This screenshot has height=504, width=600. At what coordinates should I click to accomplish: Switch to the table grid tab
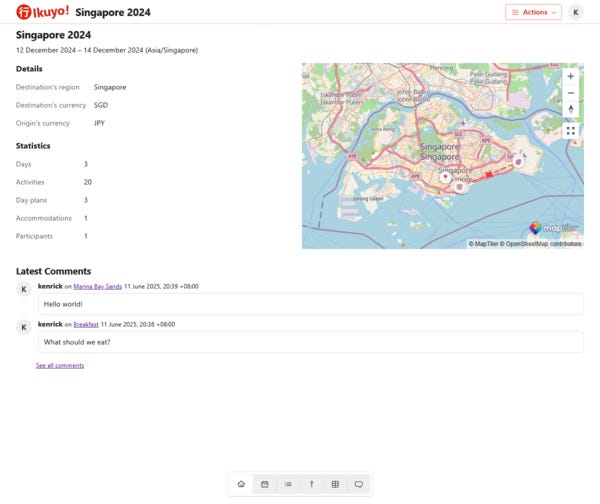click(x=335, y=484)
